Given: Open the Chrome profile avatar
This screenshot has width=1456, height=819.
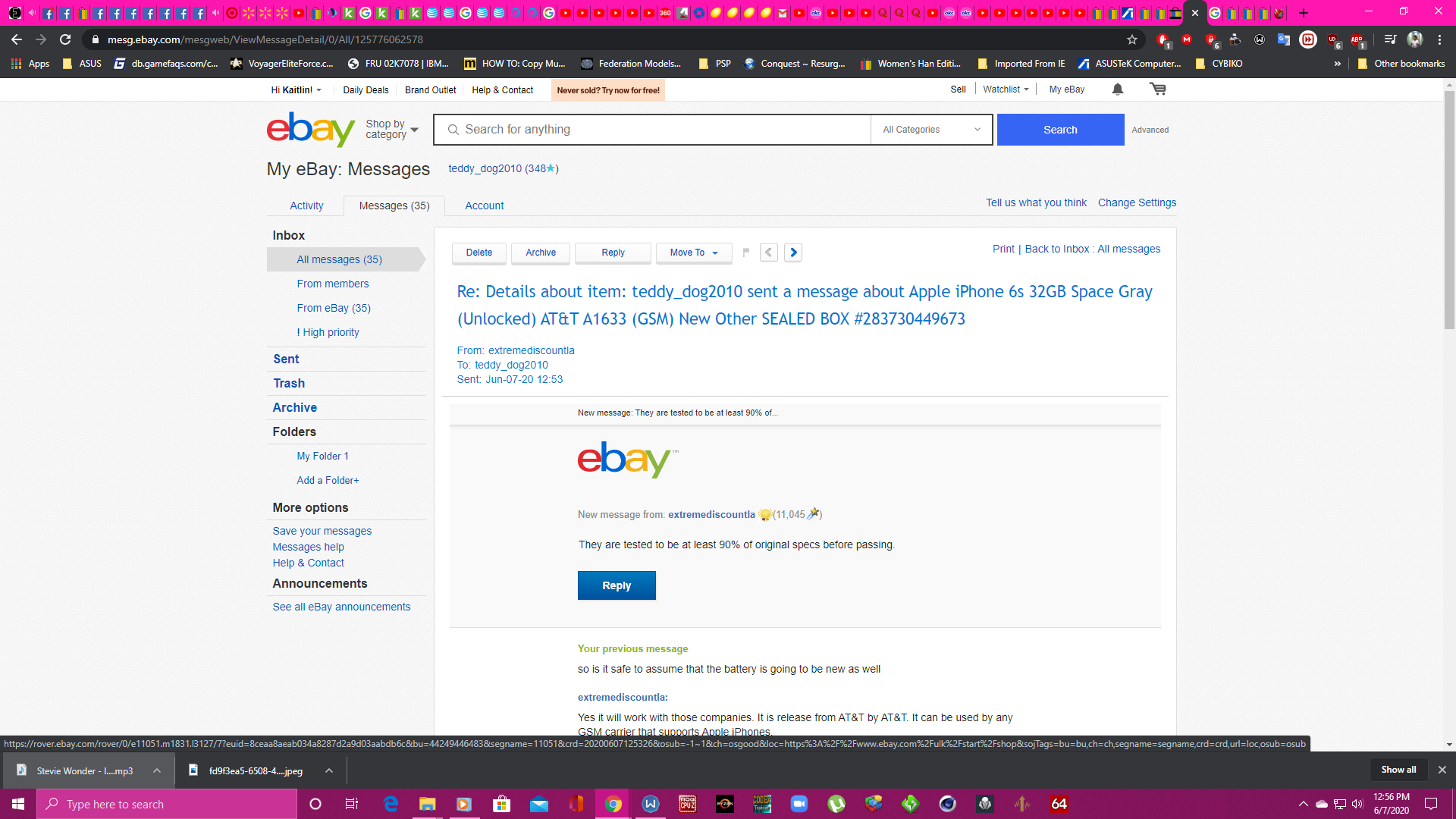Looking at the screenshot, I should [1415, 39].
